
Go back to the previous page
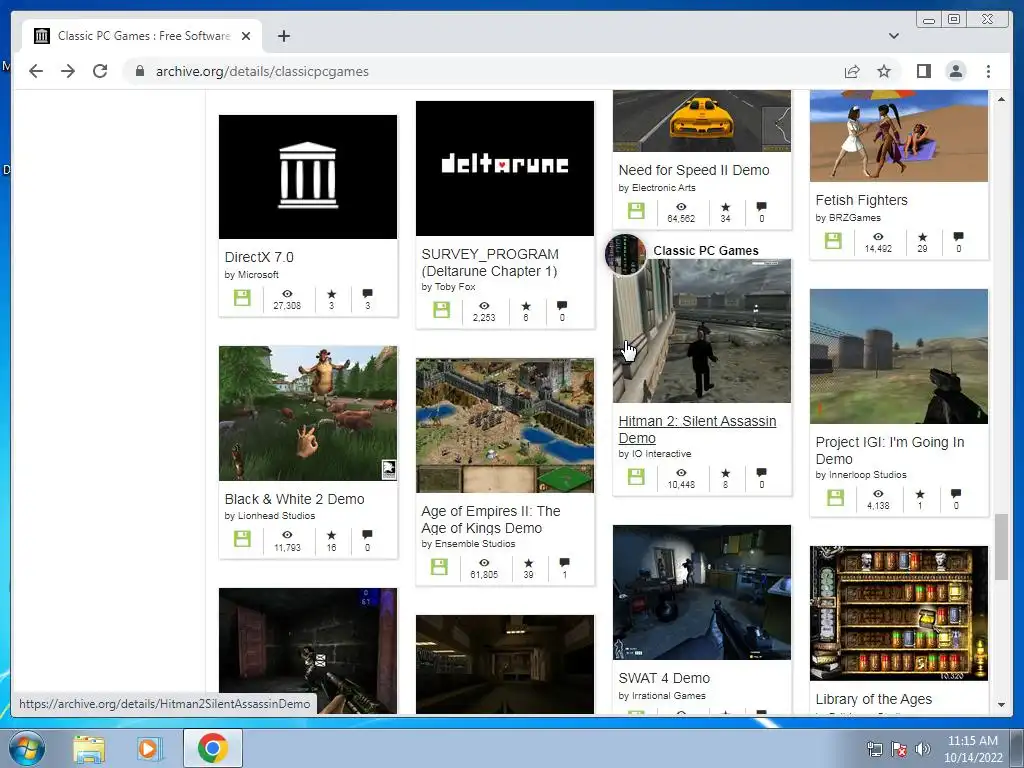[x=36, y=71]
